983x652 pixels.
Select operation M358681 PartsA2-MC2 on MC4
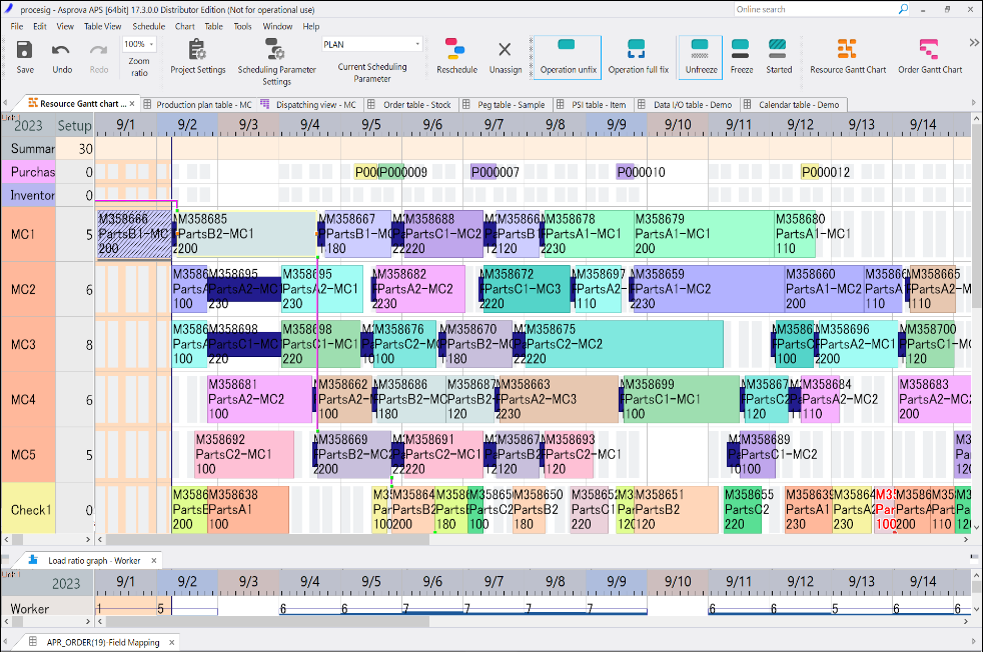click(260, 399)
